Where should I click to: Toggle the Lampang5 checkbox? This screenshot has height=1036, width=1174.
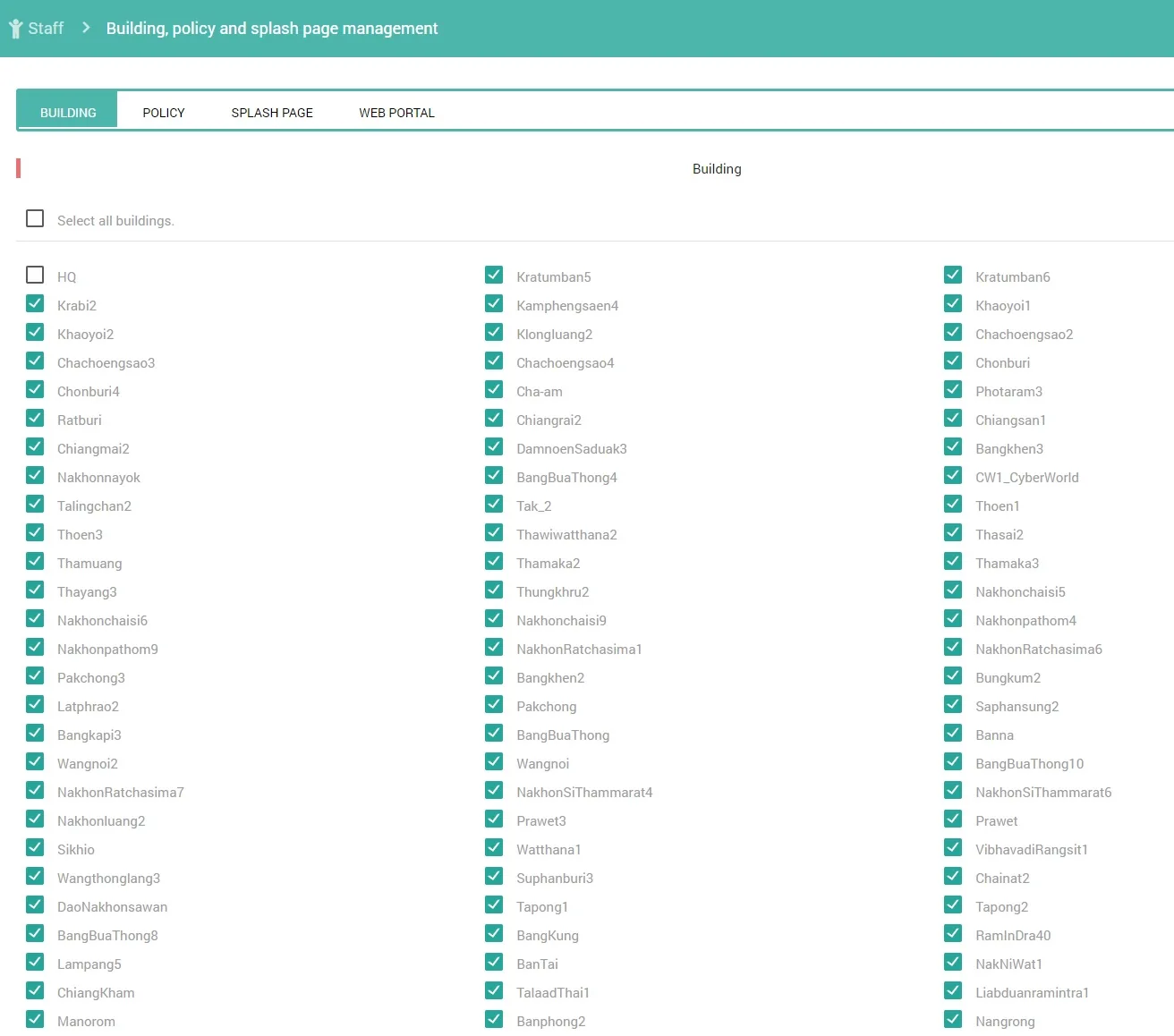[35, 962]
